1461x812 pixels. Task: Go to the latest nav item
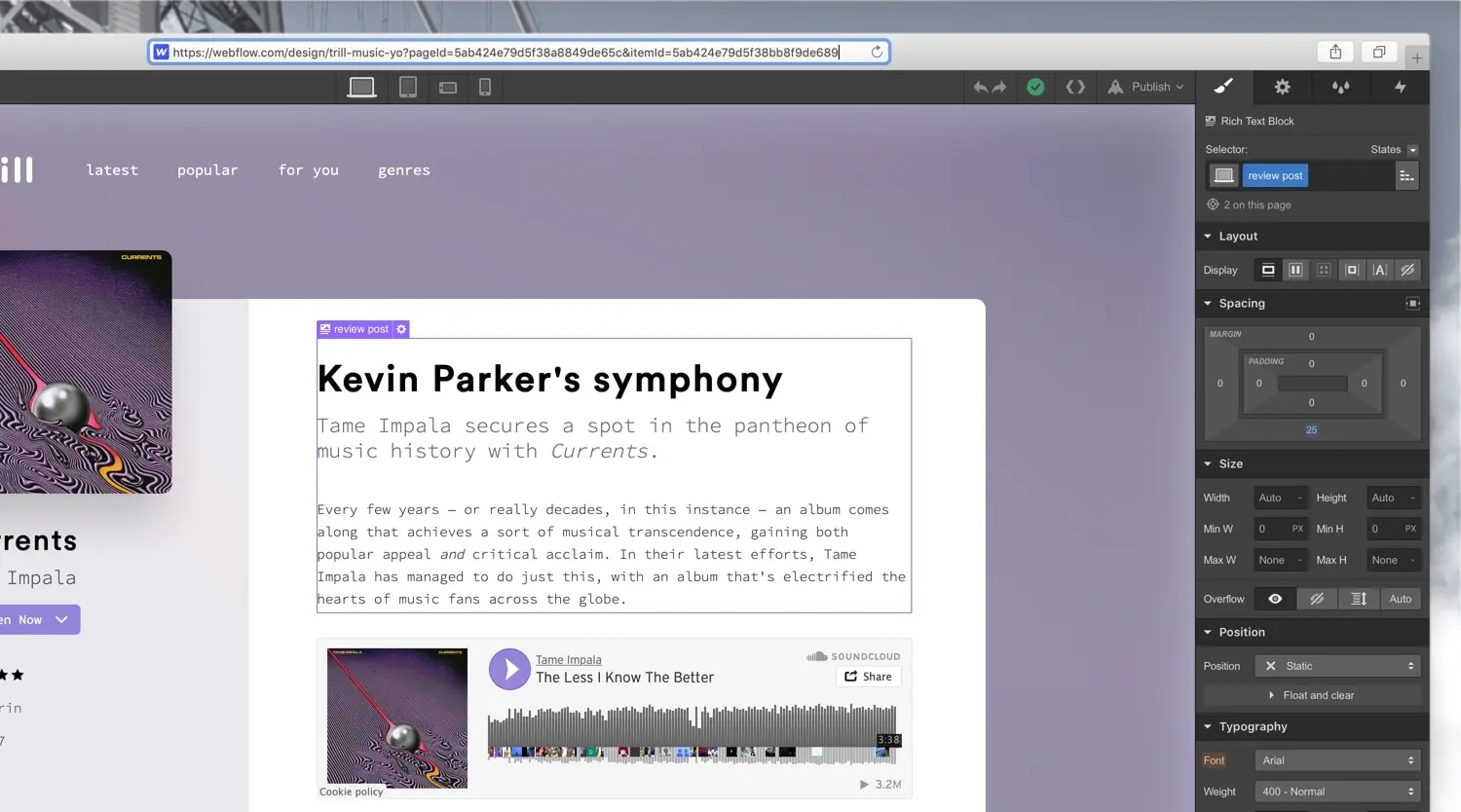[112, 170]
